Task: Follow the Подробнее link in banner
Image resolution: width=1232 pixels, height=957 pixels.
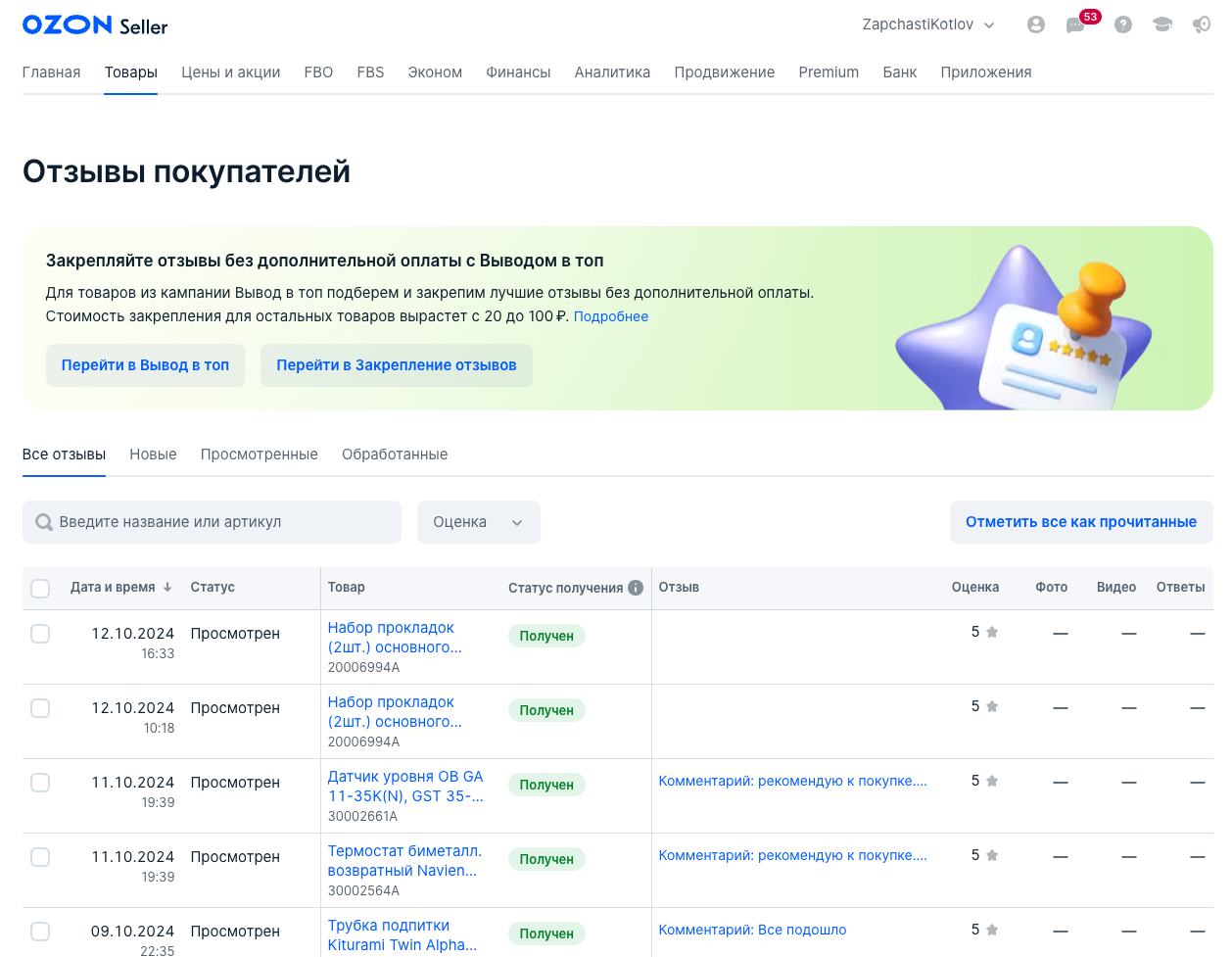Action: click(x=611, y=316)
